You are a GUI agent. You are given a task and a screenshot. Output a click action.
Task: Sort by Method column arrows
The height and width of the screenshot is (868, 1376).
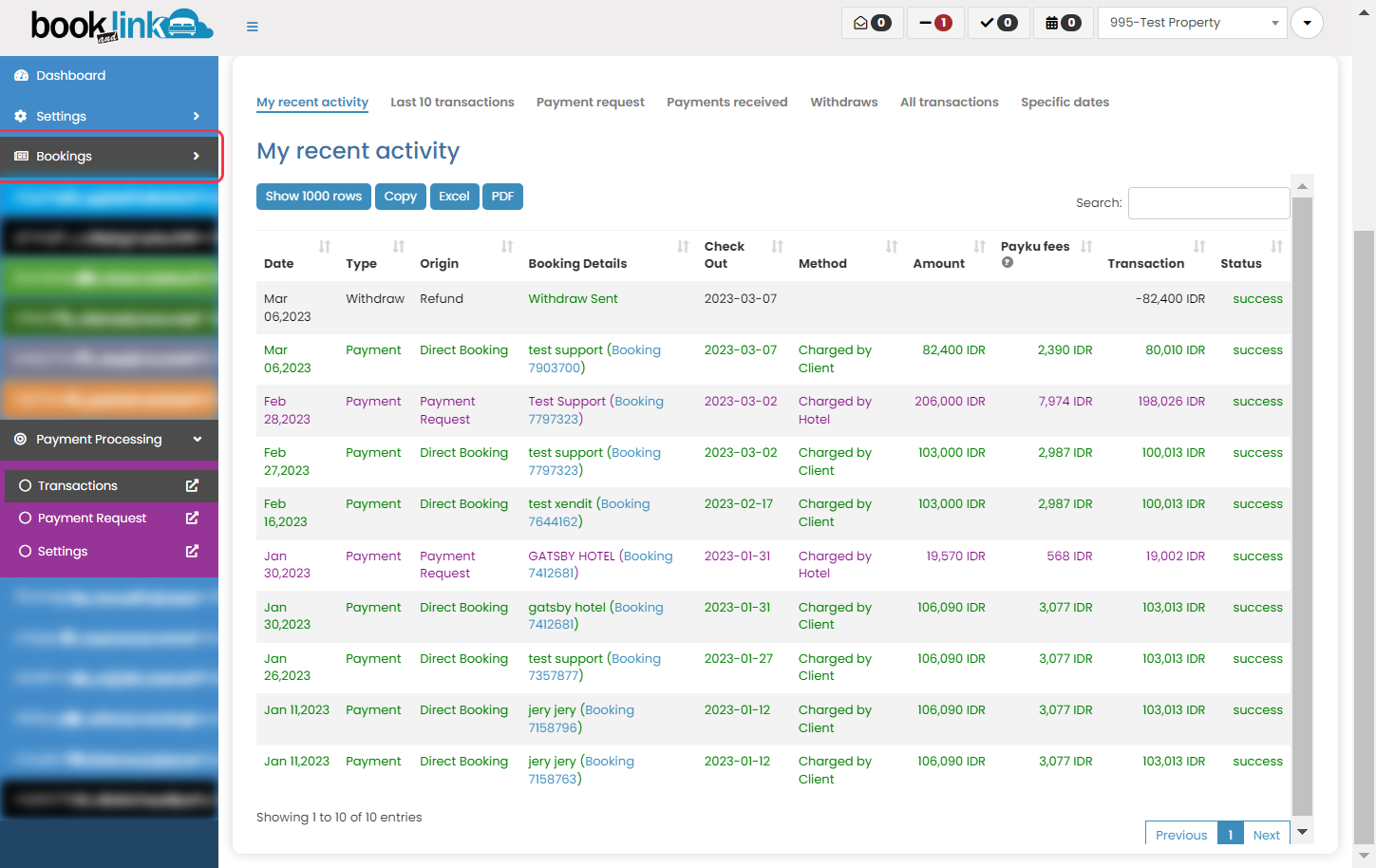pyautogui.click(x=892, y=247)
